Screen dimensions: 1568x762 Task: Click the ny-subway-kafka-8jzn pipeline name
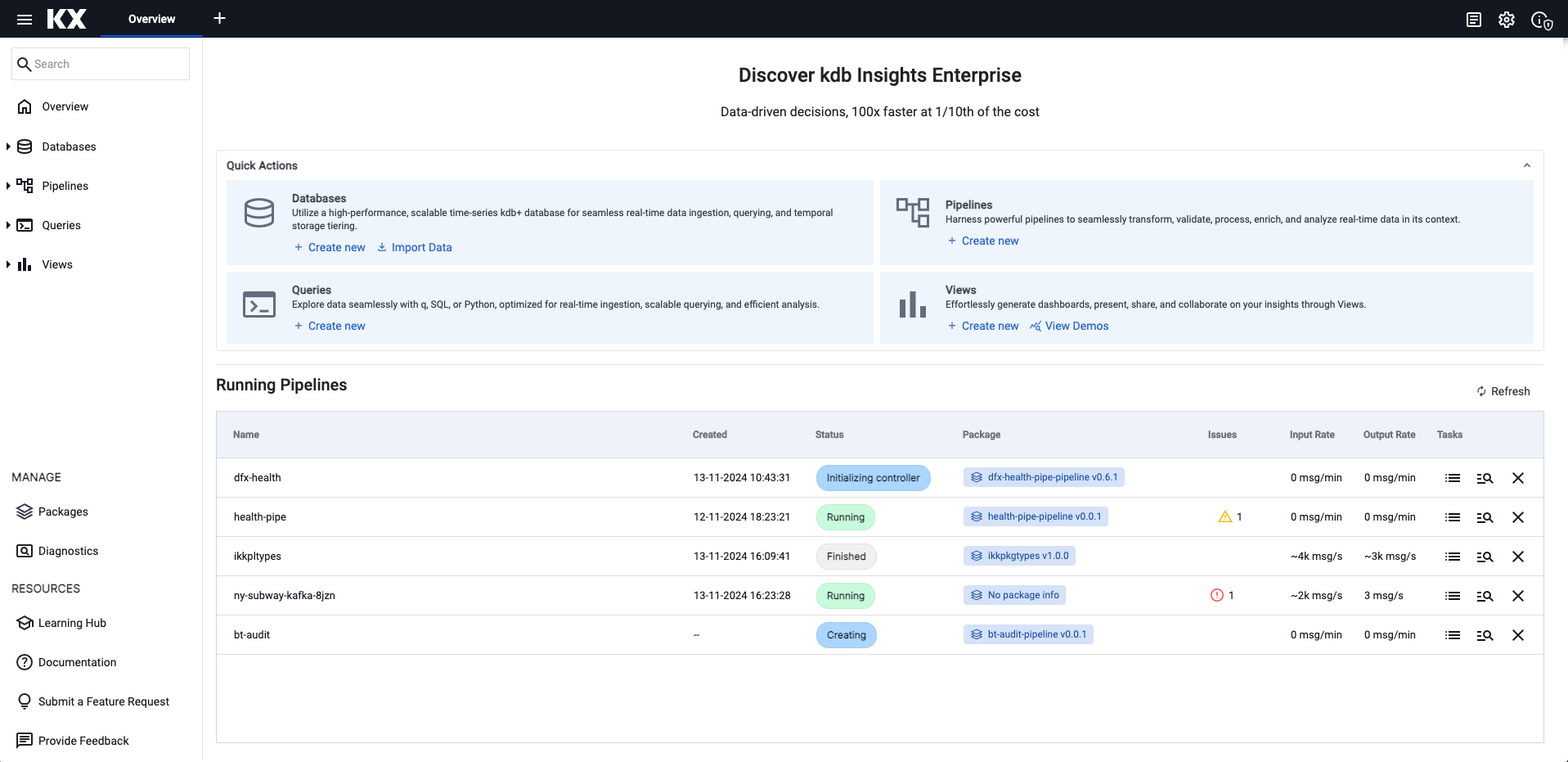[285, 595]
